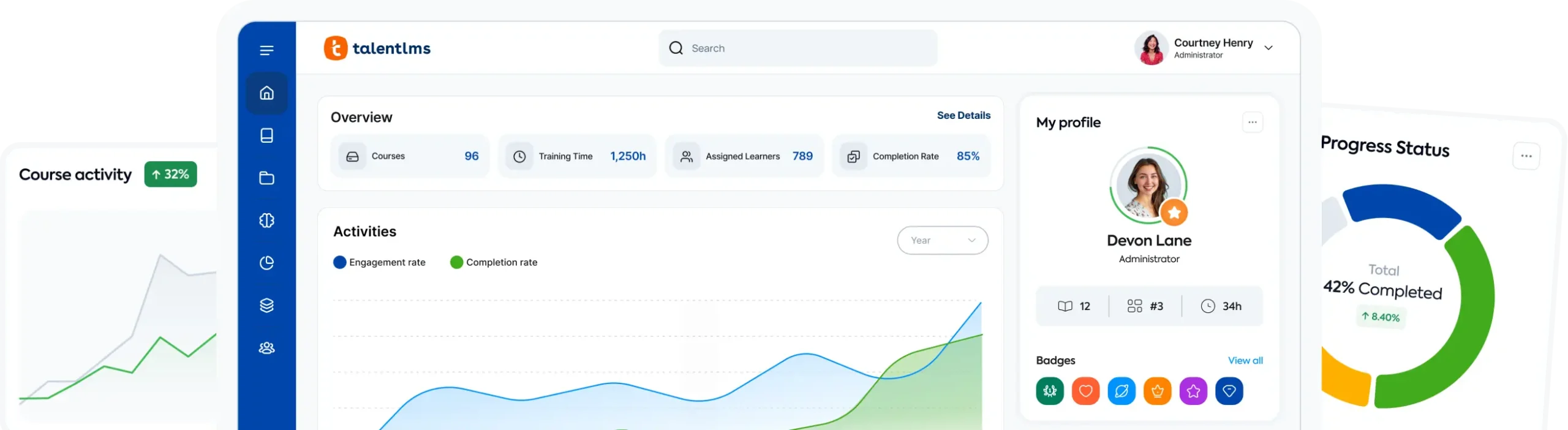Click the orange crown badge

[1157, 391]
